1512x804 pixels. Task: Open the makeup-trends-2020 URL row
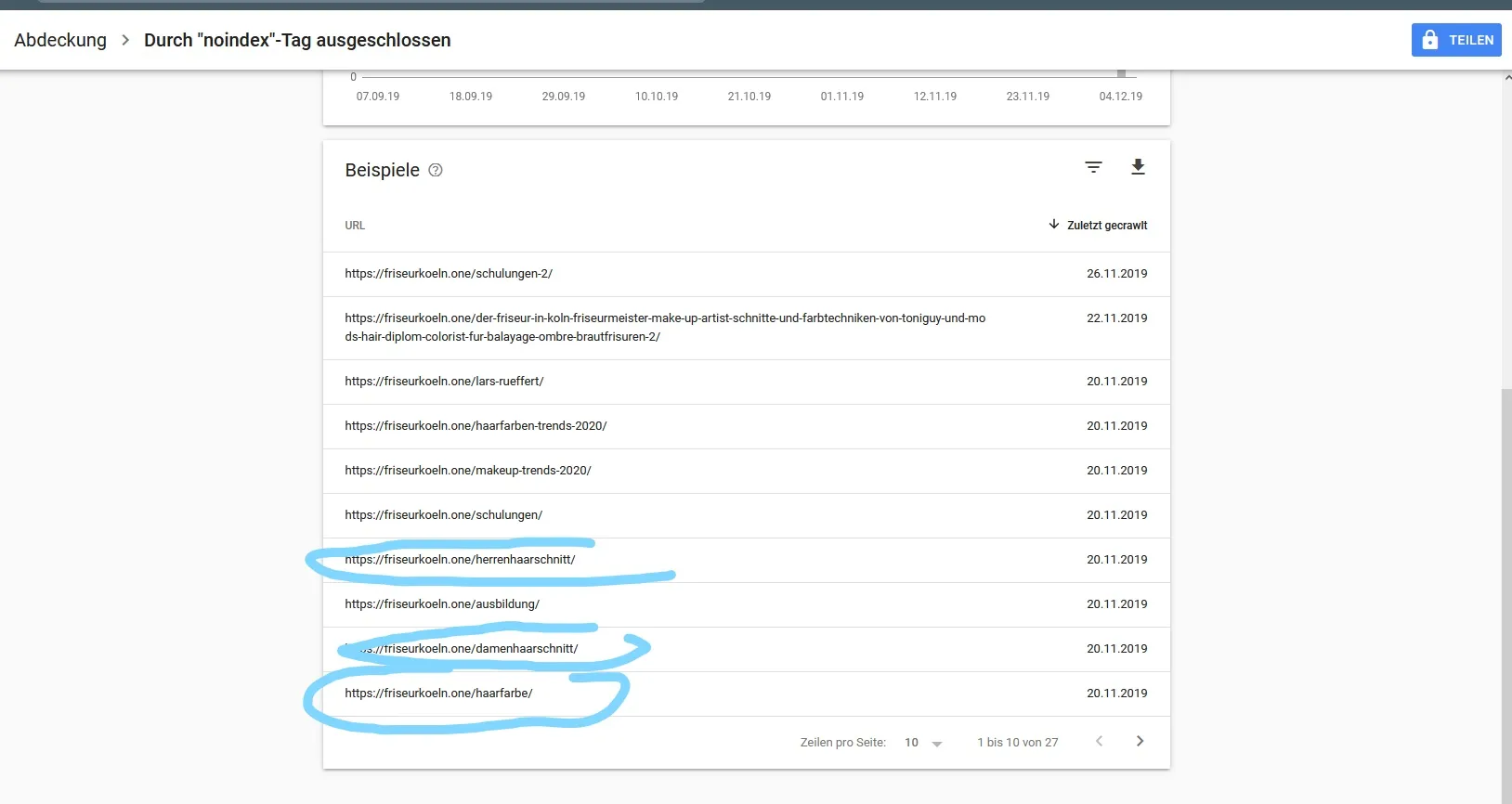pos(746,471)
